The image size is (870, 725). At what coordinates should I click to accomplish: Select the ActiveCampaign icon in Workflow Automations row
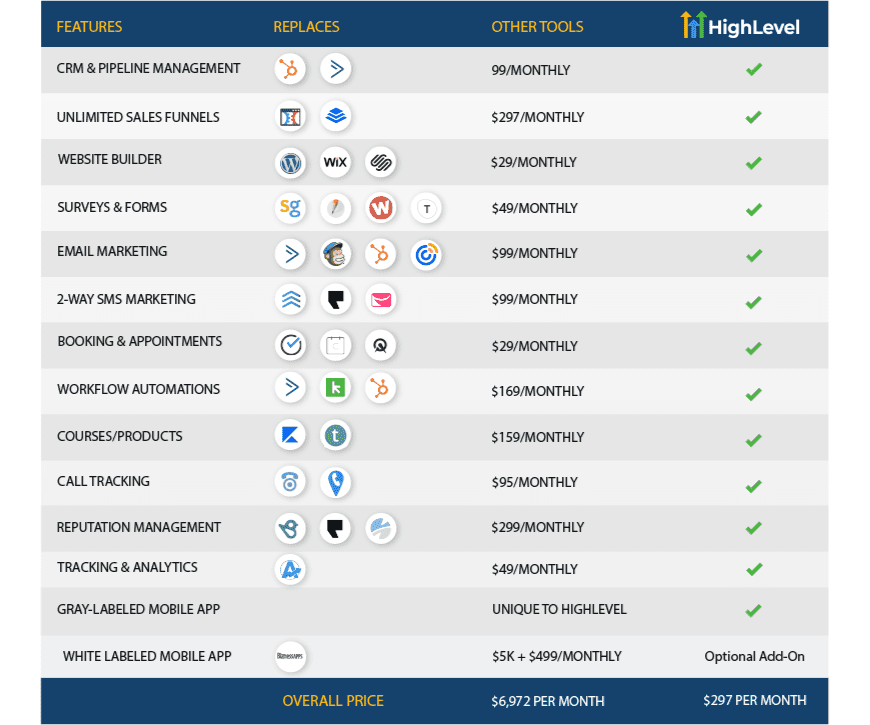[291, 387]
